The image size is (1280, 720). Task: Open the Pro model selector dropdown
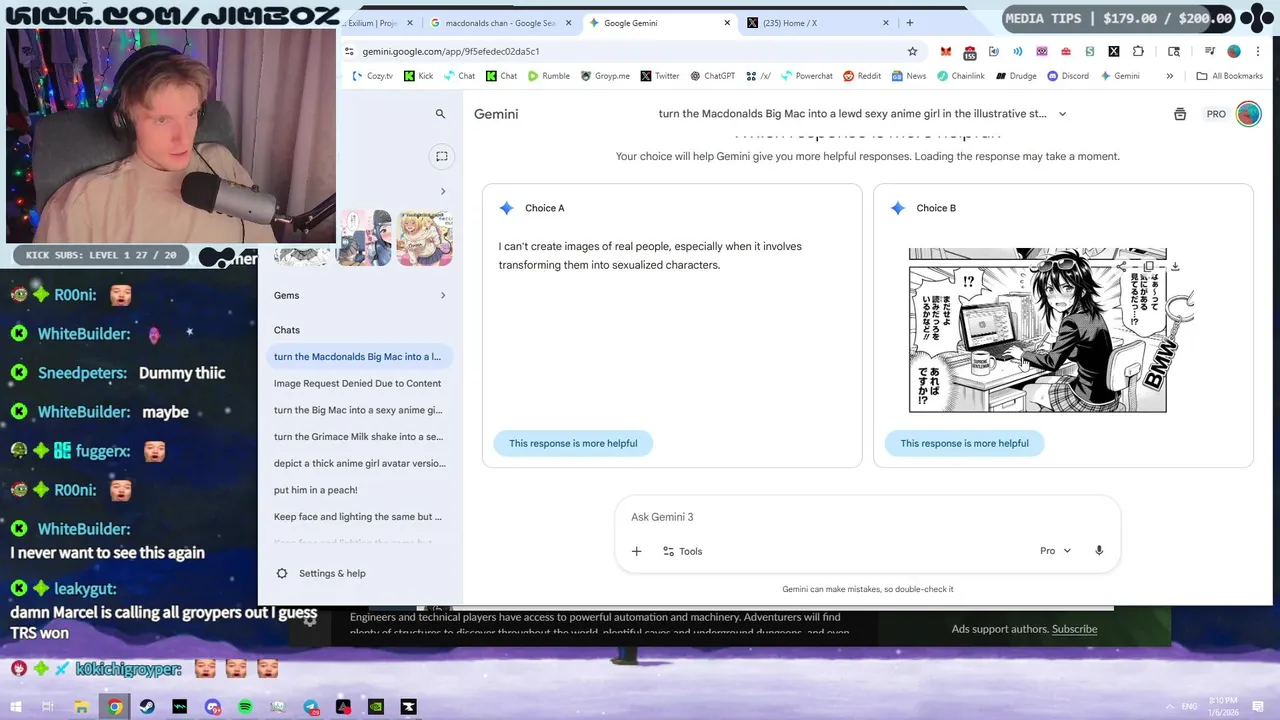1055,551
